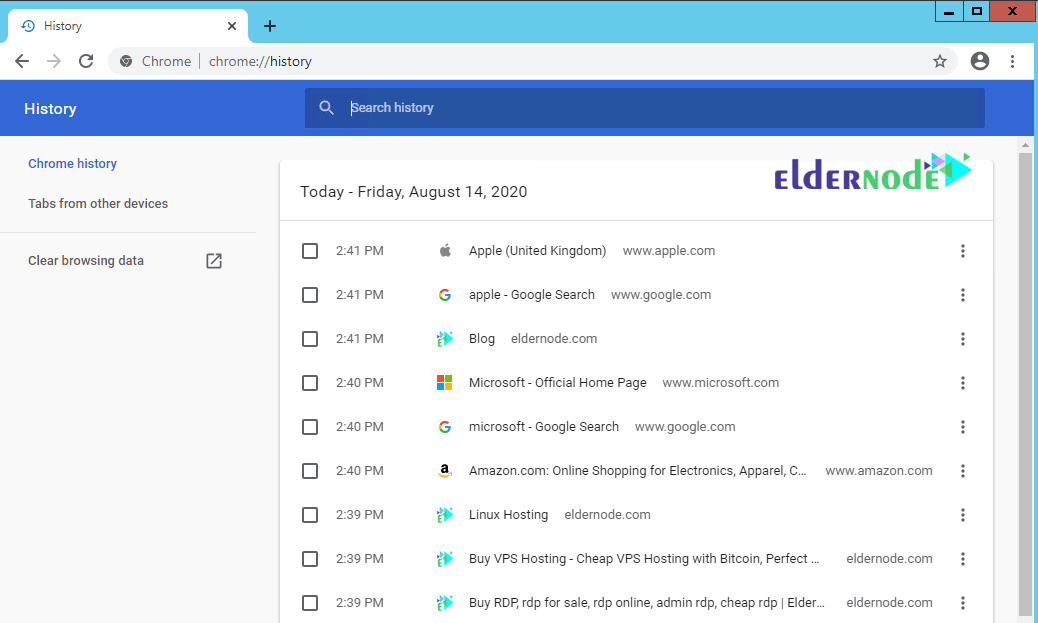Image resolution: width=1038 pixels, height=623 pixels.
Task: Click the Amazon favicon in history list
Action: pyautogui.click(x=445, y=471)
